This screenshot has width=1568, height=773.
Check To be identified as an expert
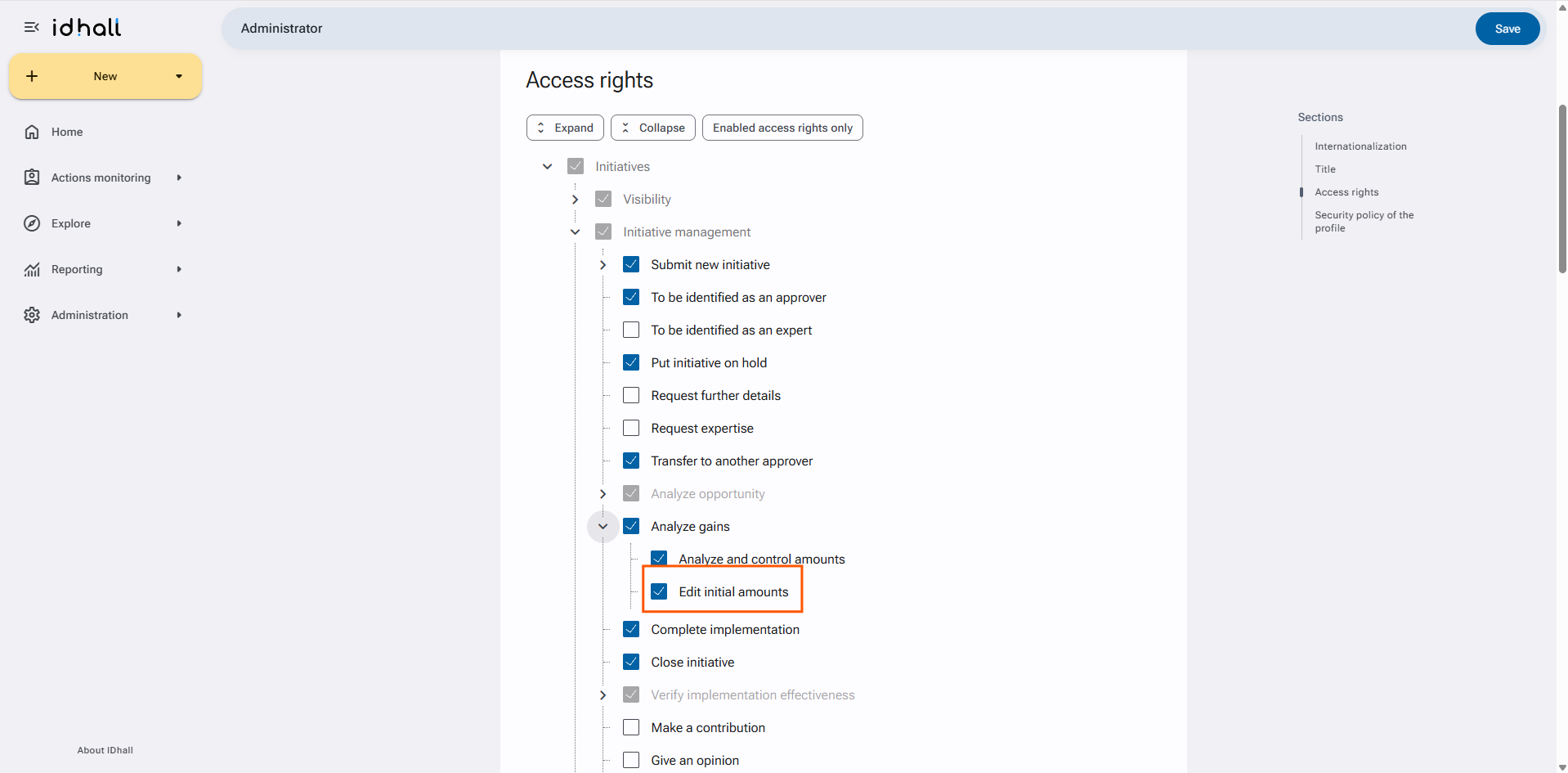click(631, 330)
